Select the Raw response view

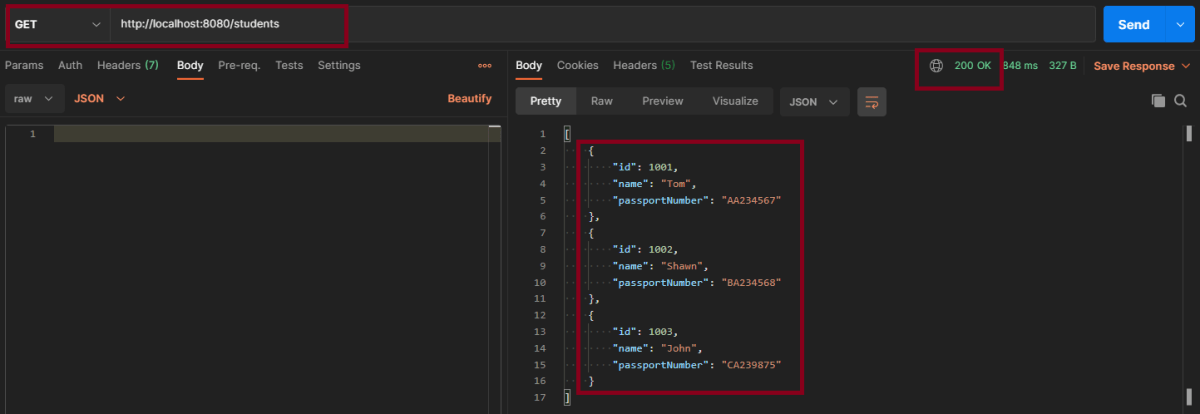601,101
